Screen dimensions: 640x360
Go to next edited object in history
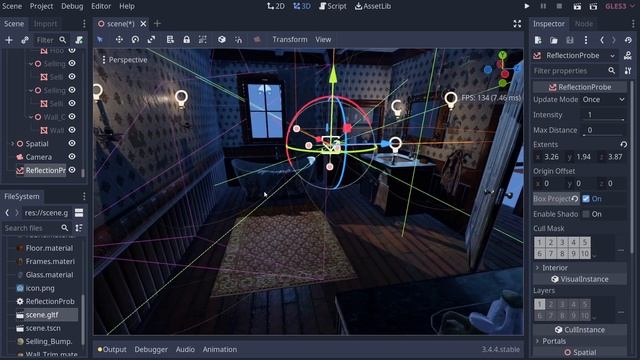coord(613,40)
